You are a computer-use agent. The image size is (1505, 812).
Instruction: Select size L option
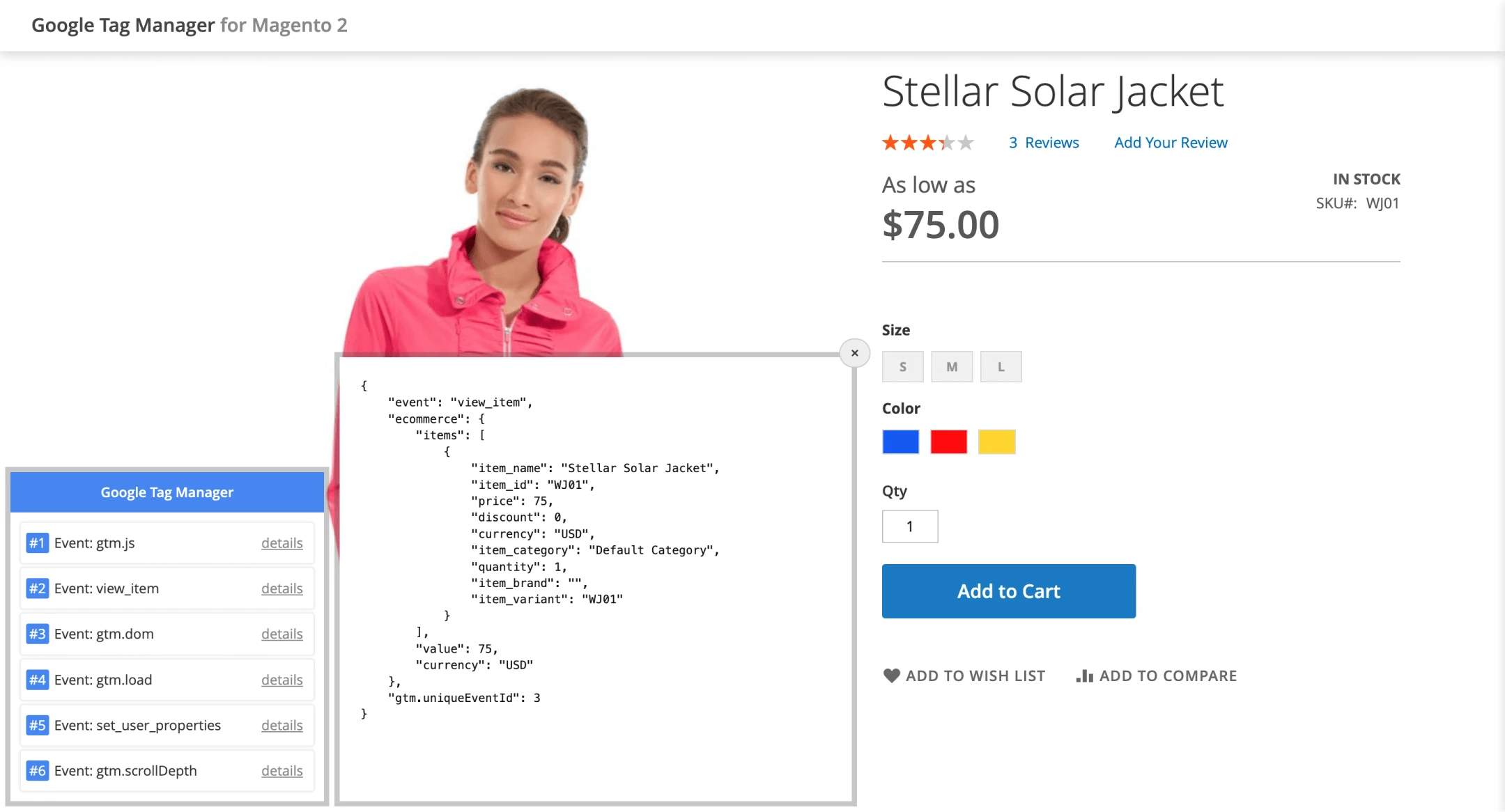point(1001,367)
